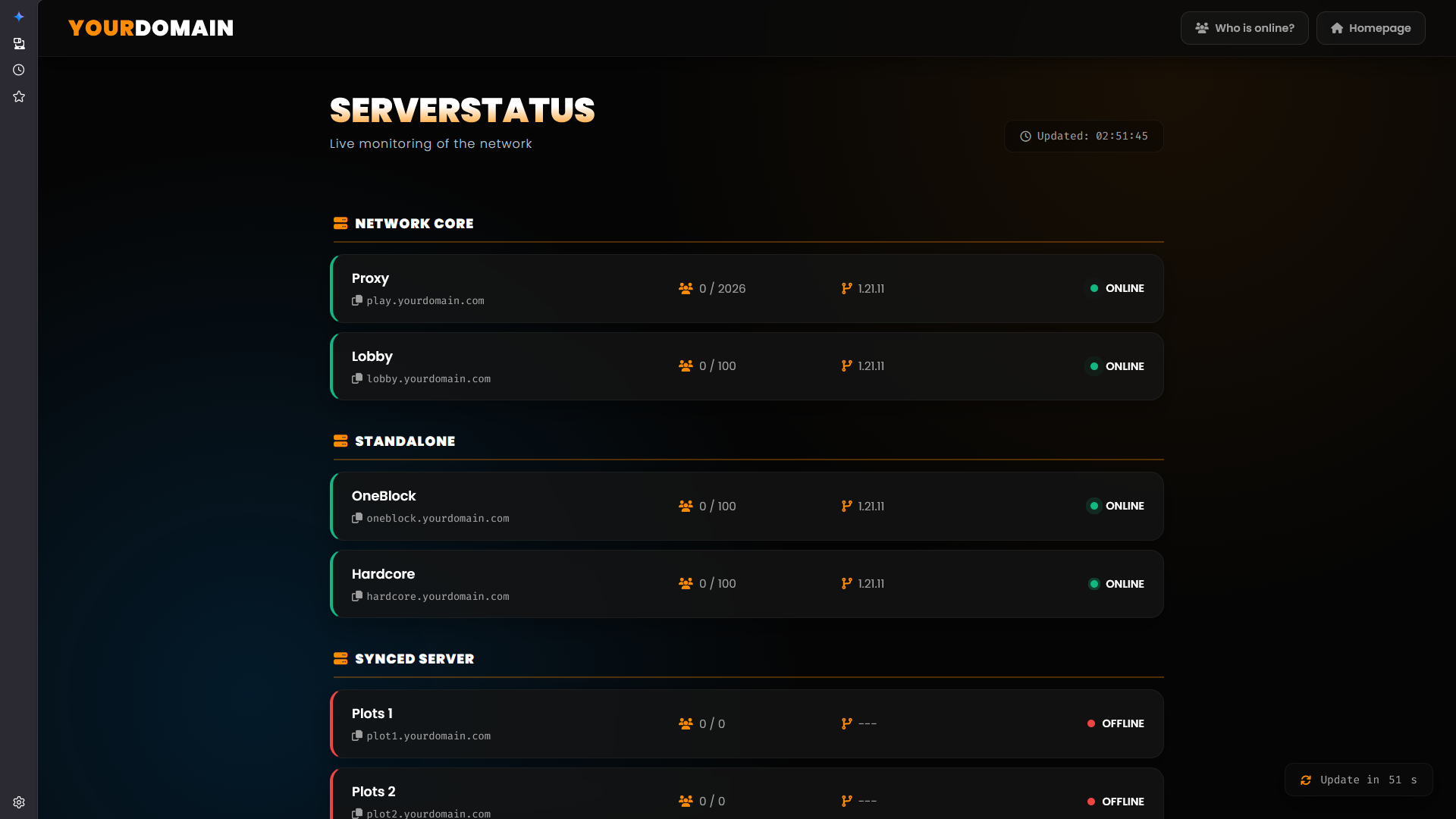The width and height of the screenshot is (1456, 819).
Task: Click the Plots 1 OFFLINE status indicator
Action: coord(1116,723)
